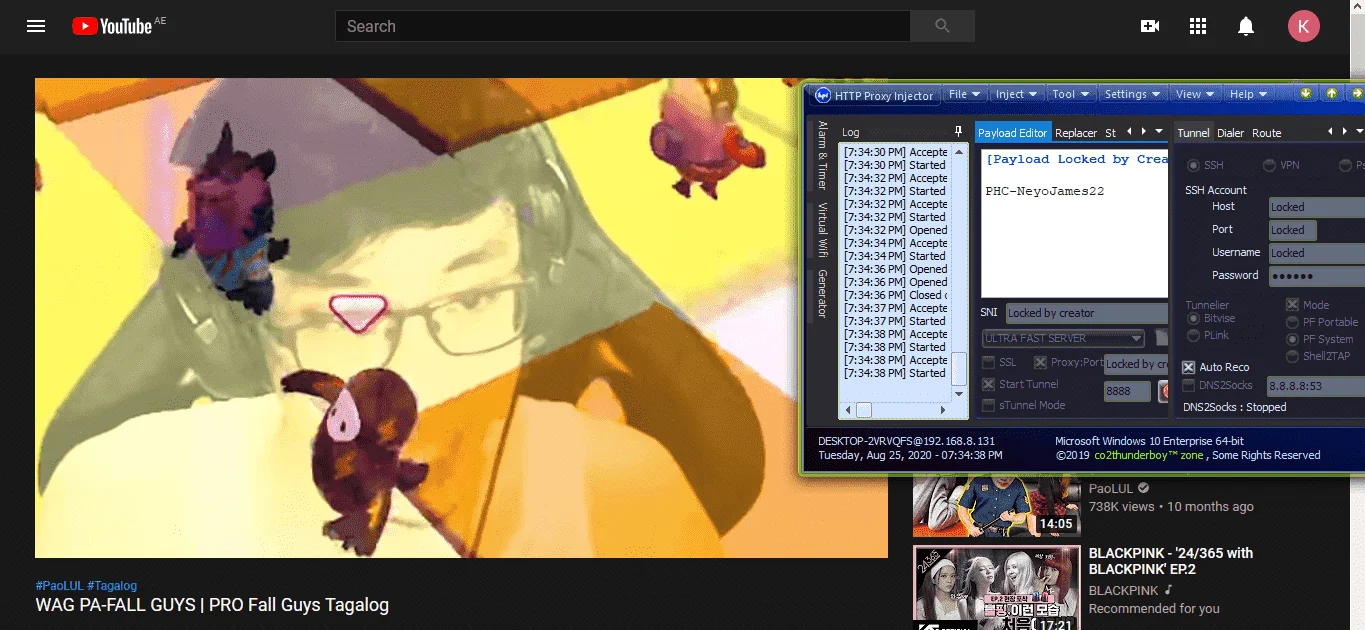Switch to the Payload Editor tab
Viewport: 1365px width, 630px height.
(x=1012, y=132)
